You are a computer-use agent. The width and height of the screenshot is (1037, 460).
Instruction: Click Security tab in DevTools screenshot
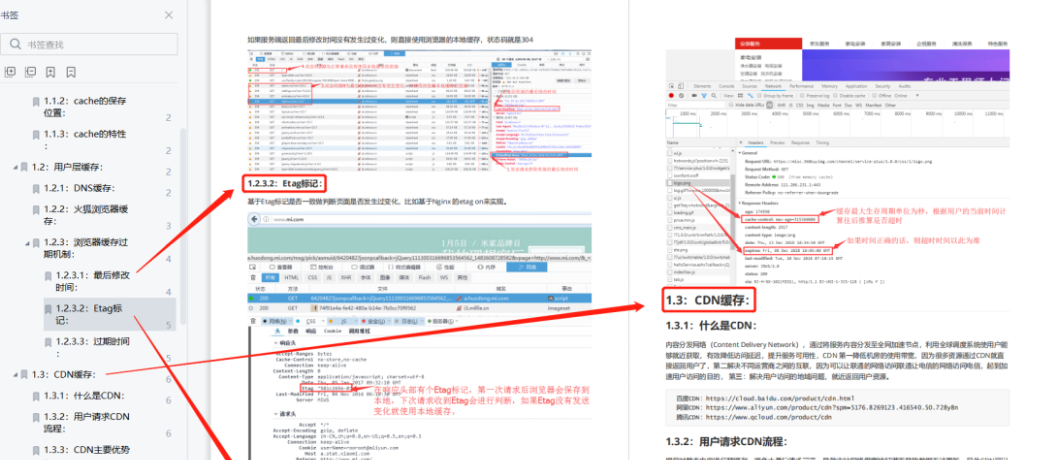882,86
